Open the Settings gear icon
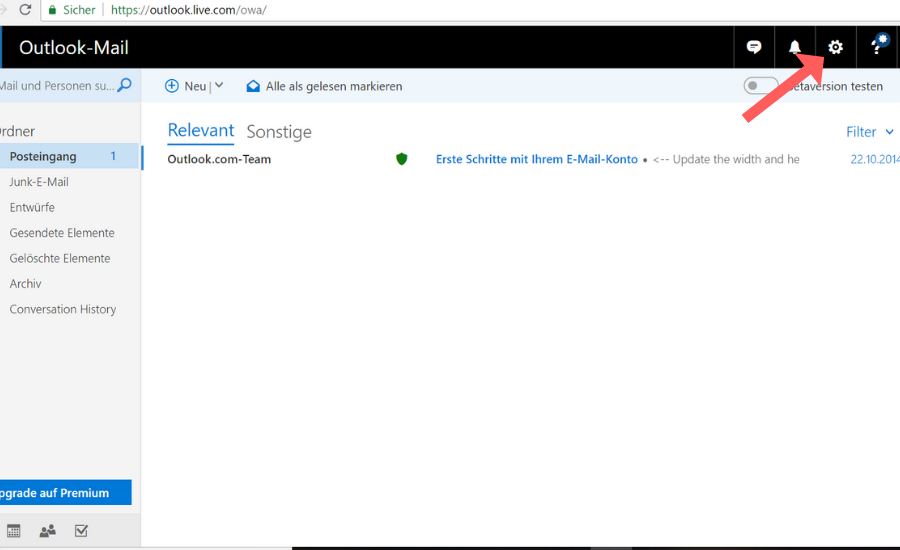 [x=835, y=47]
